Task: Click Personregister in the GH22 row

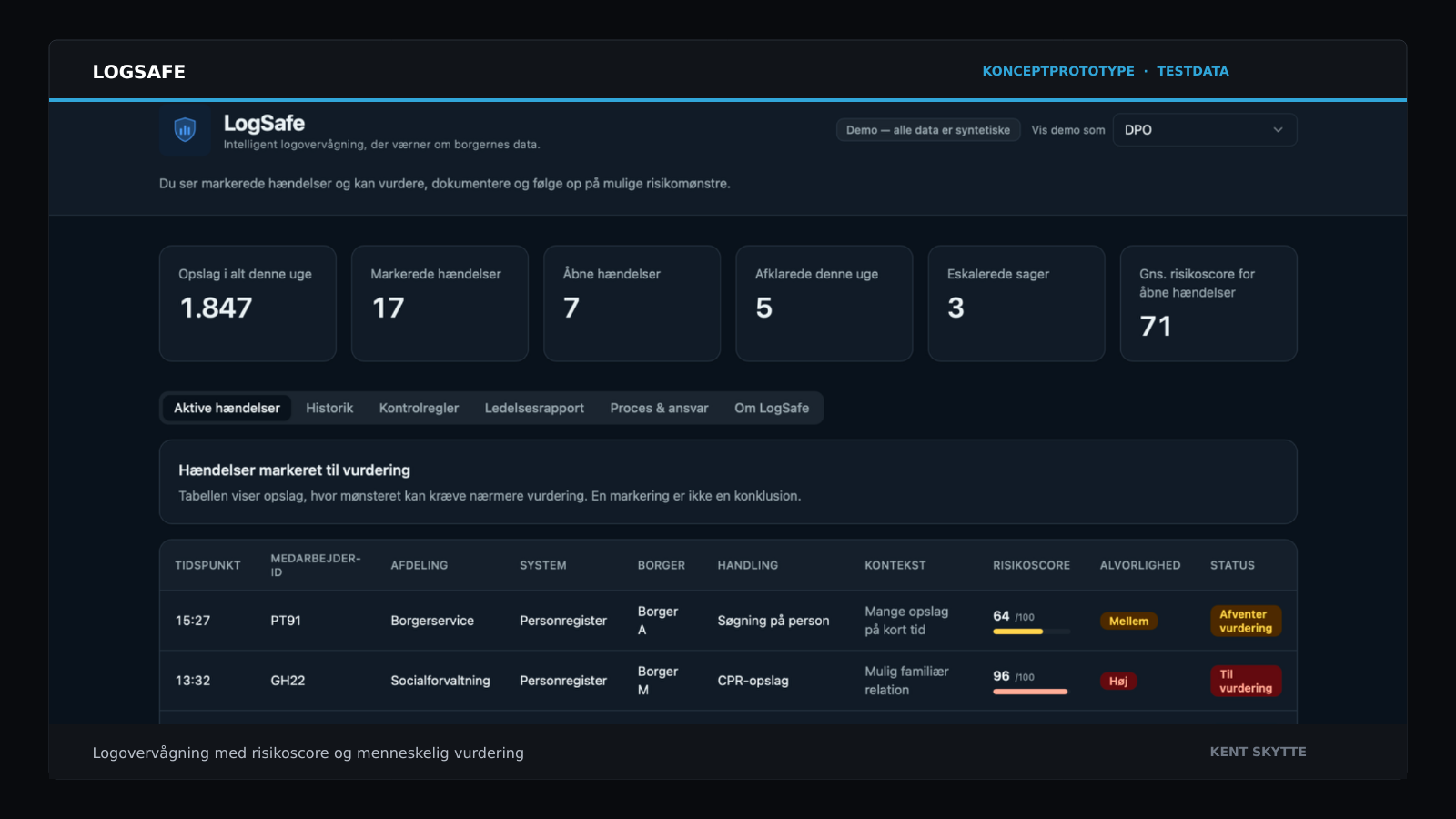Action: 563,682
